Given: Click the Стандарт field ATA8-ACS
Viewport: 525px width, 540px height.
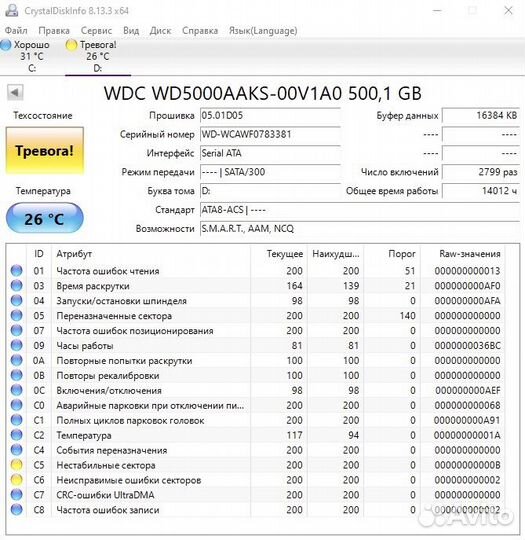Looking at the screenshot, I should coord(360,210).
